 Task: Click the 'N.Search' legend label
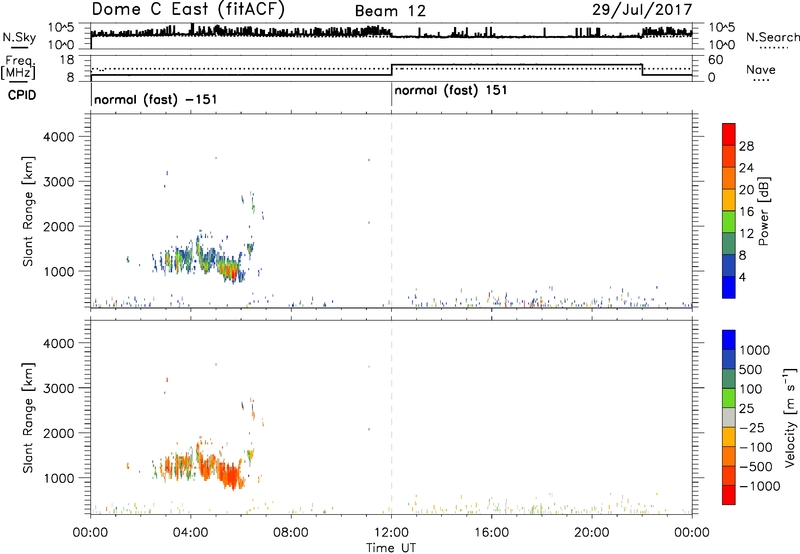point(772,37)
